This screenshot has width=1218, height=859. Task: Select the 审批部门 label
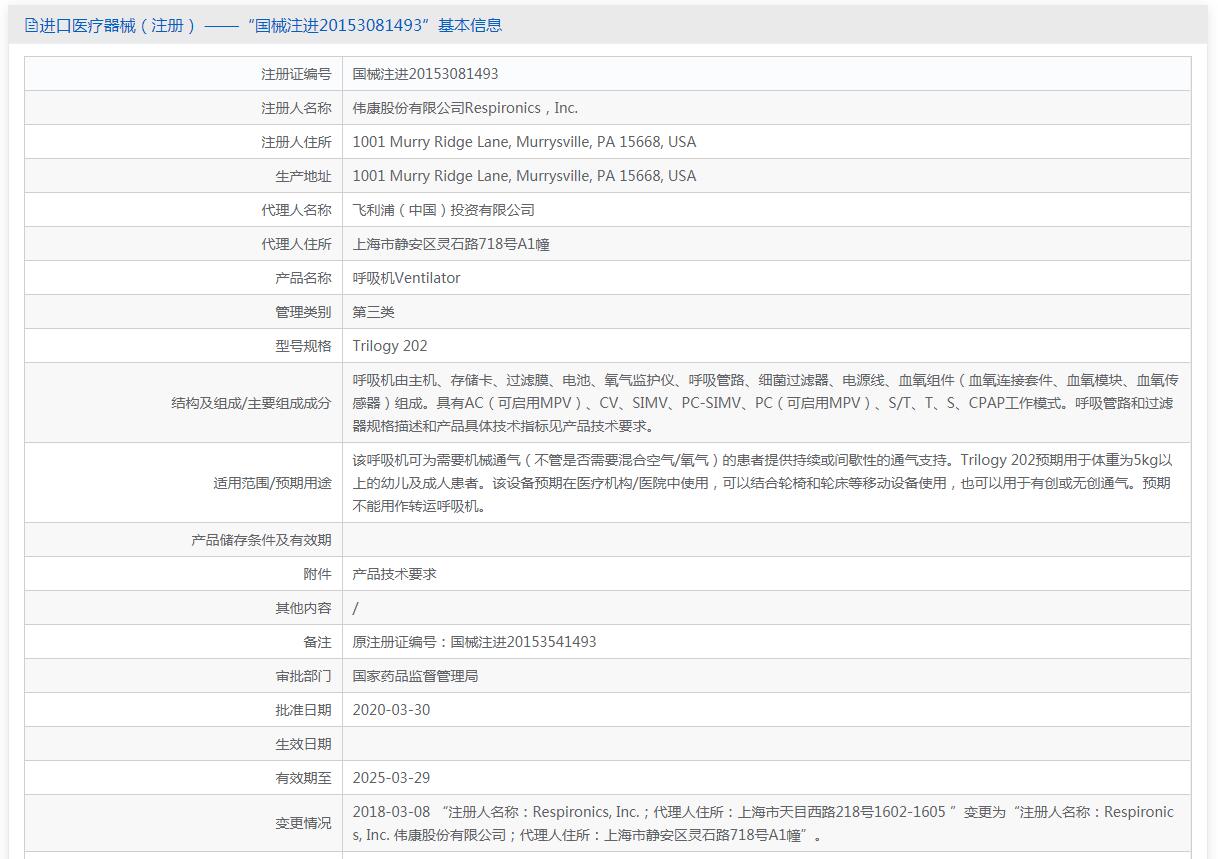pos(303,676)
